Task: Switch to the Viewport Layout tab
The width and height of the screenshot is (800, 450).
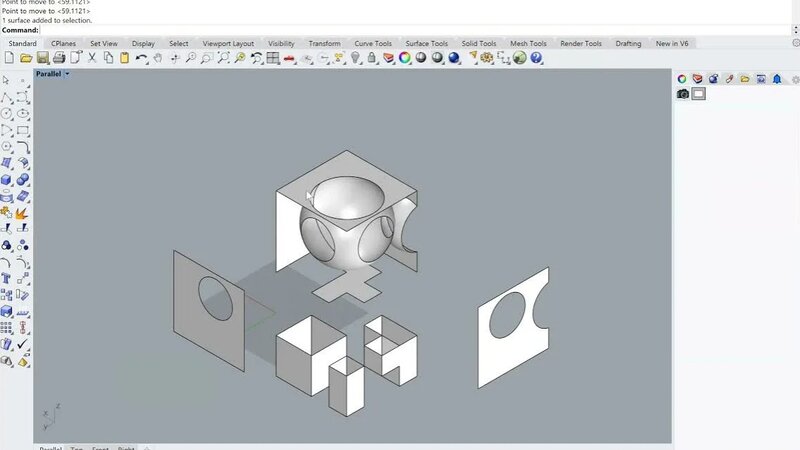Action: pos(228,43)
